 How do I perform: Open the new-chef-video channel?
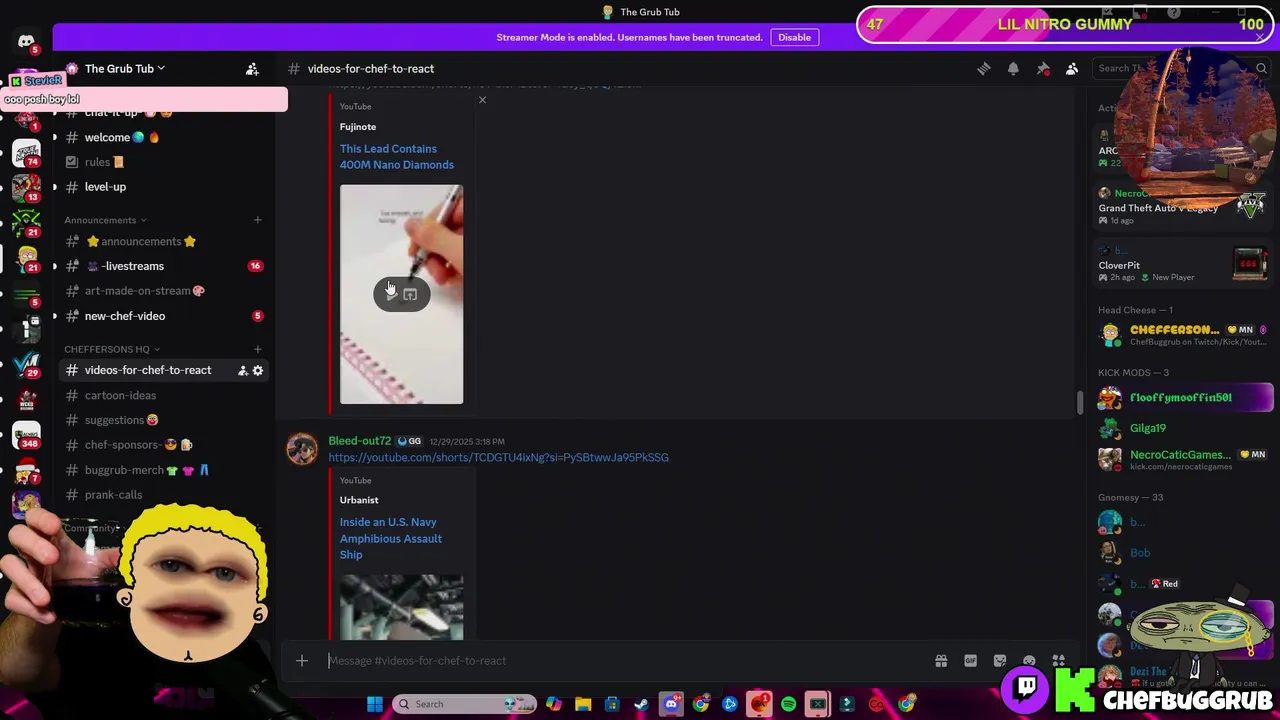pos(160,316)
